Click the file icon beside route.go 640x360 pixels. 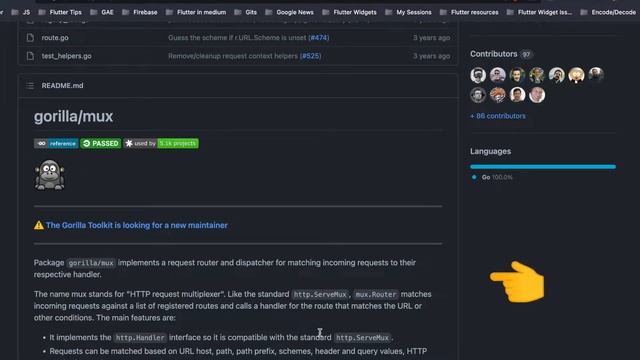click(x=30, y=38)
